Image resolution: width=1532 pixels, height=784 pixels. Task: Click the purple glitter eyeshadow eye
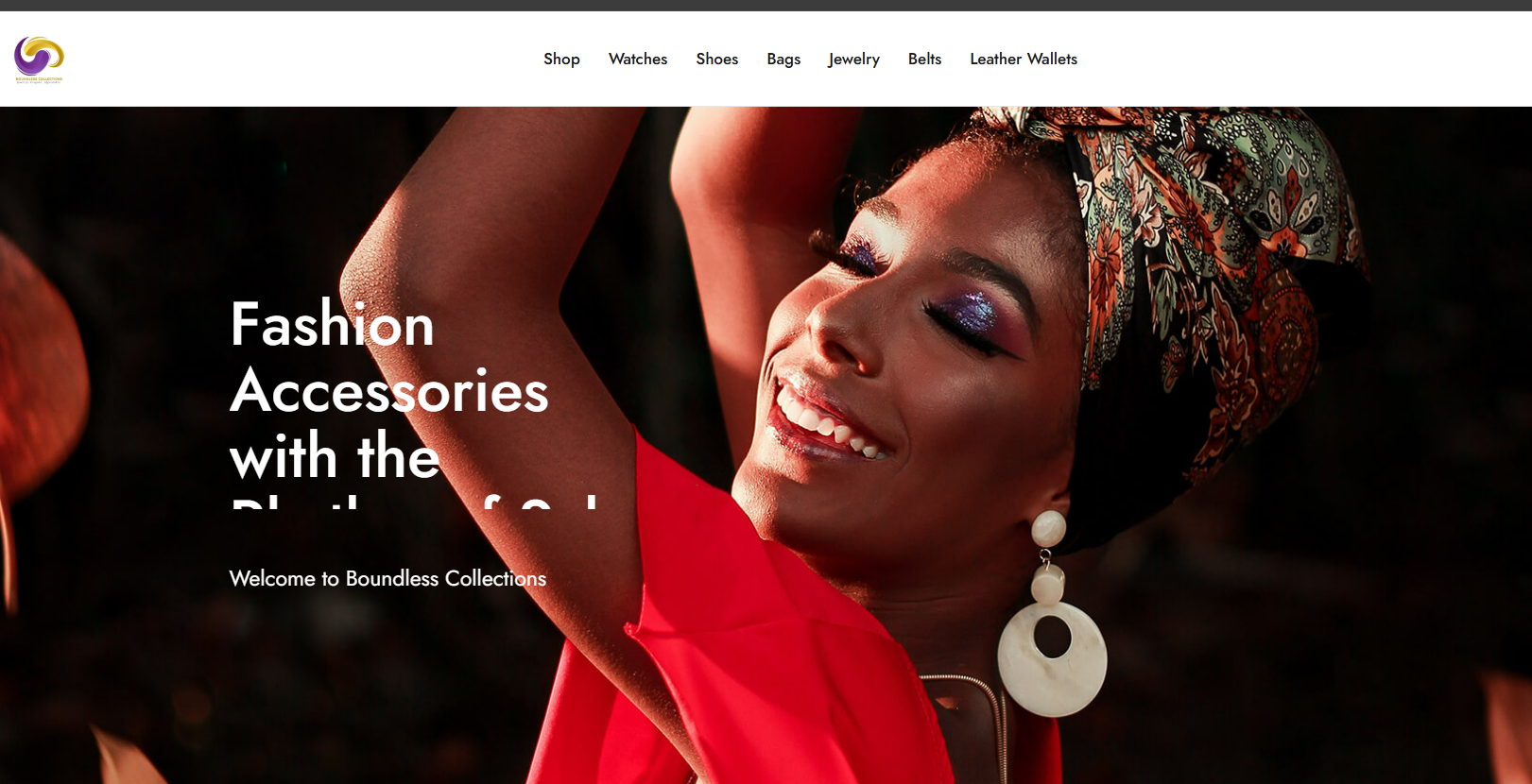[x=969, y=315]
